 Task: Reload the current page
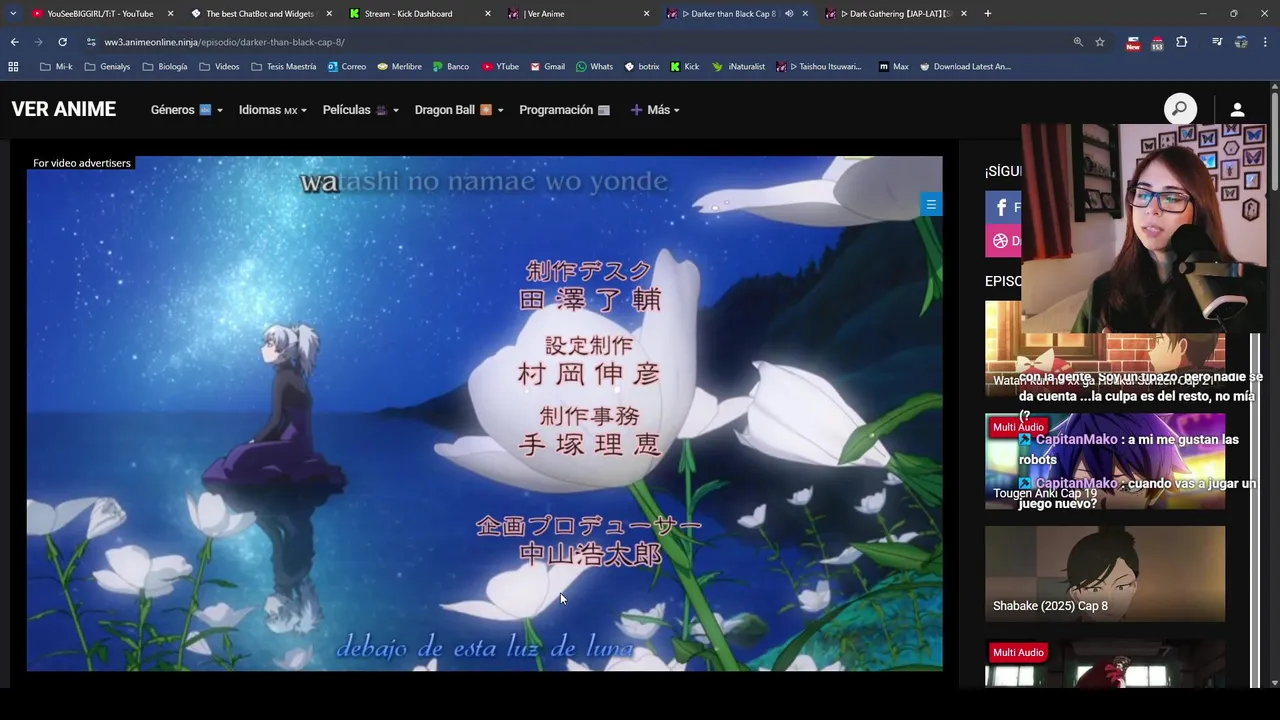tap(62, 42)
